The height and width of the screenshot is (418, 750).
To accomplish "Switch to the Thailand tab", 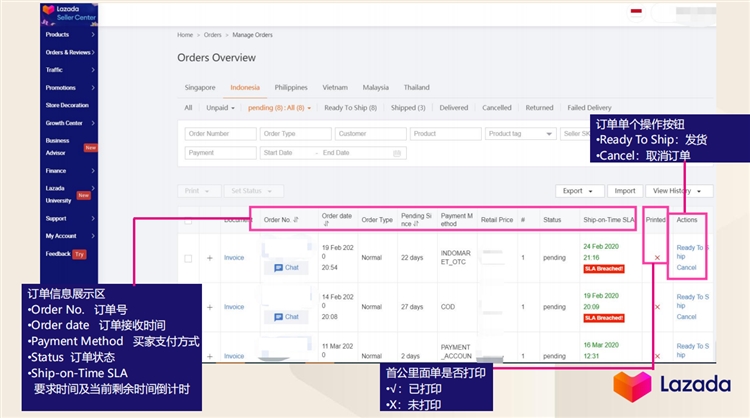I will tap(417, 88).
